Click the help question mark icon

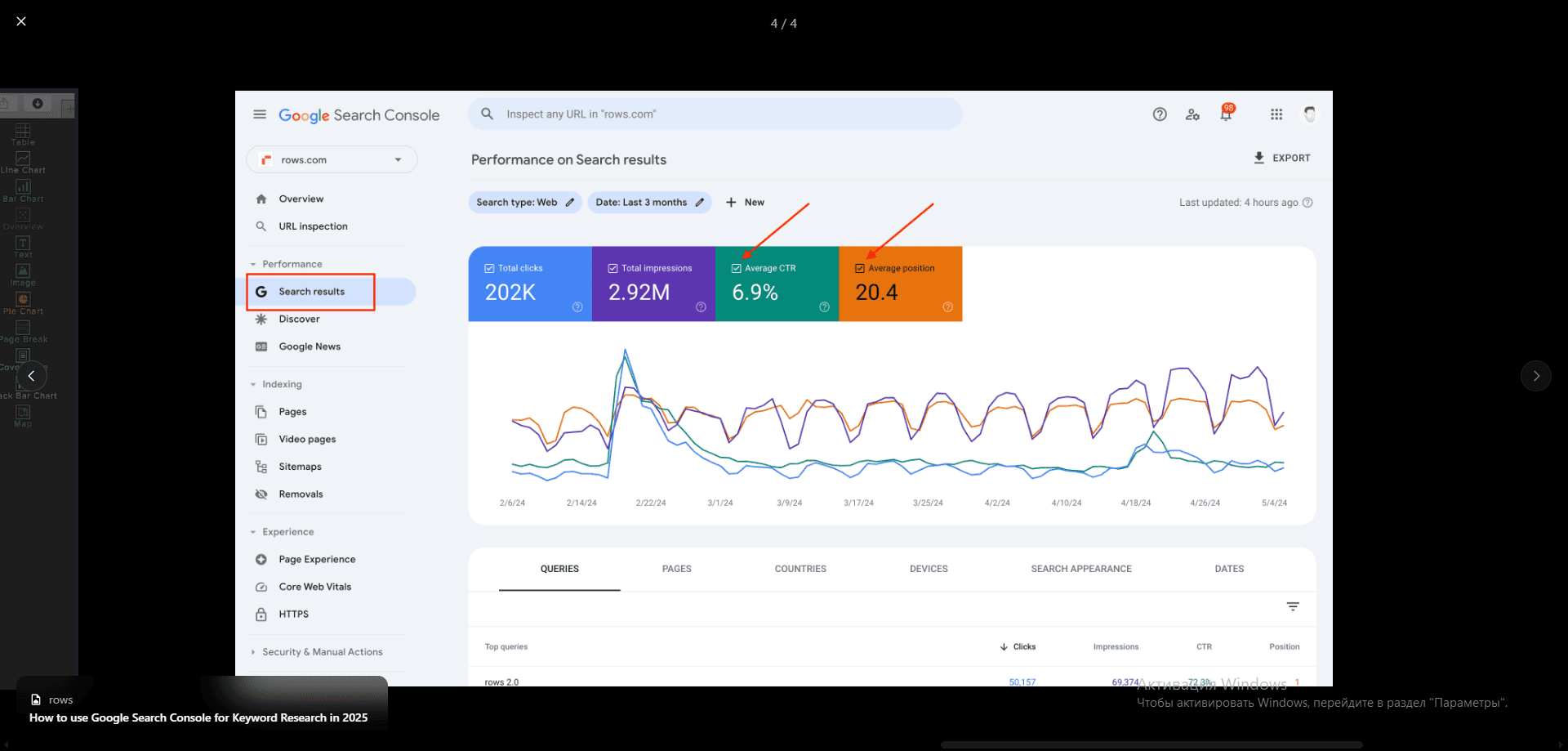point(1160,114)
